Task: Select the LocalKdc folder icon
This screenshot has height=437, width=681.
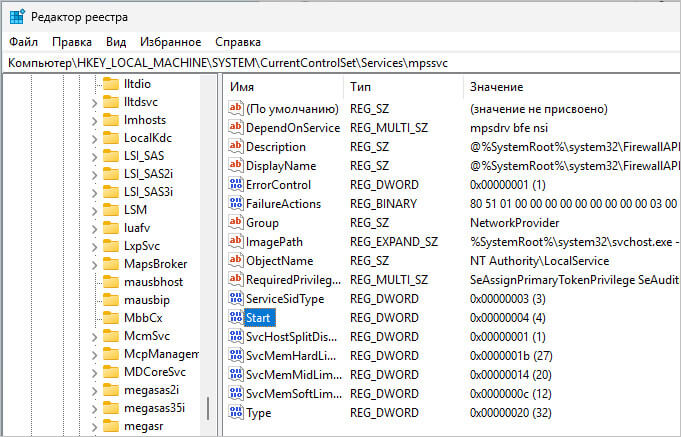Action: 111,138
